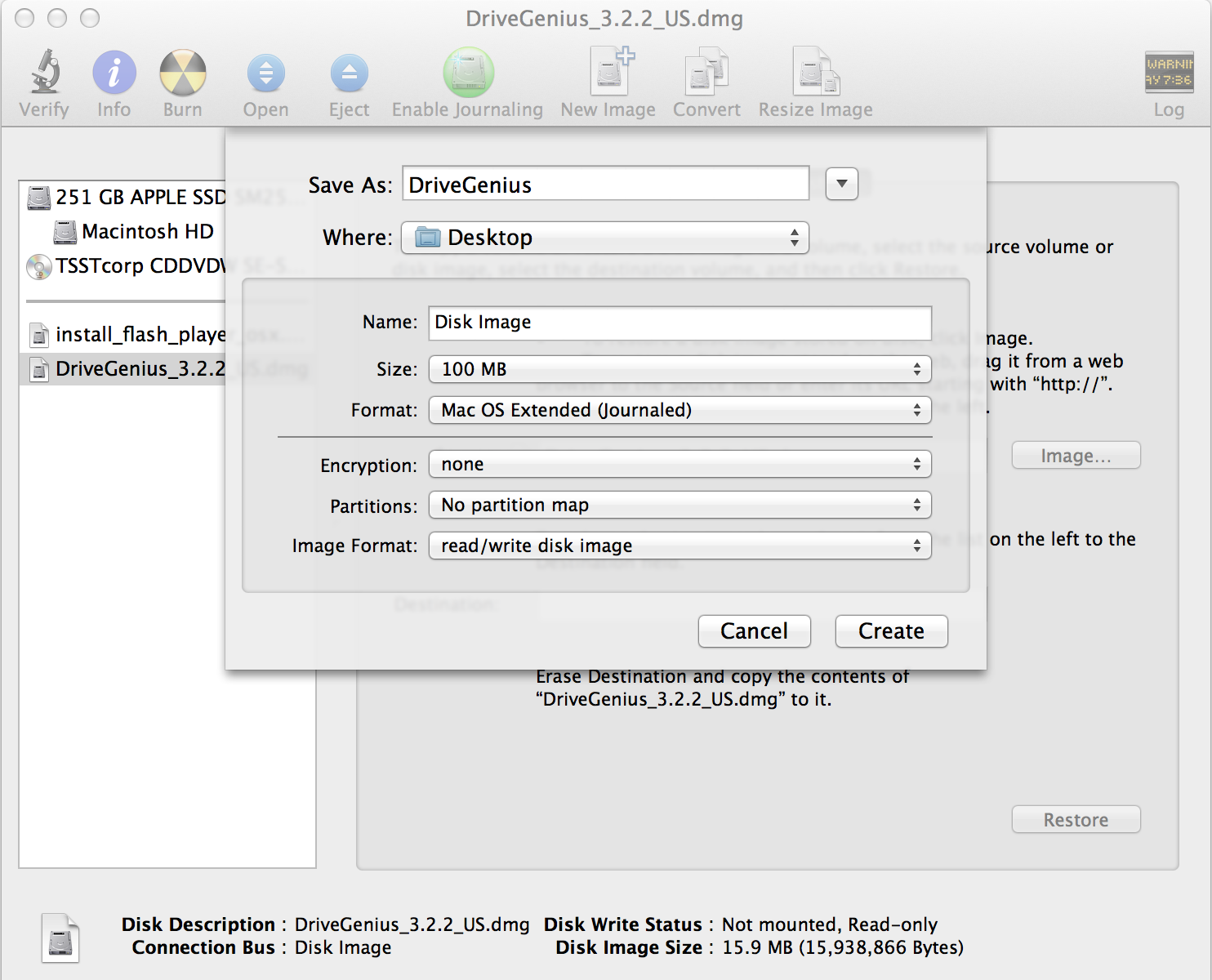Click the Cancel button

(x=755, y=631)
